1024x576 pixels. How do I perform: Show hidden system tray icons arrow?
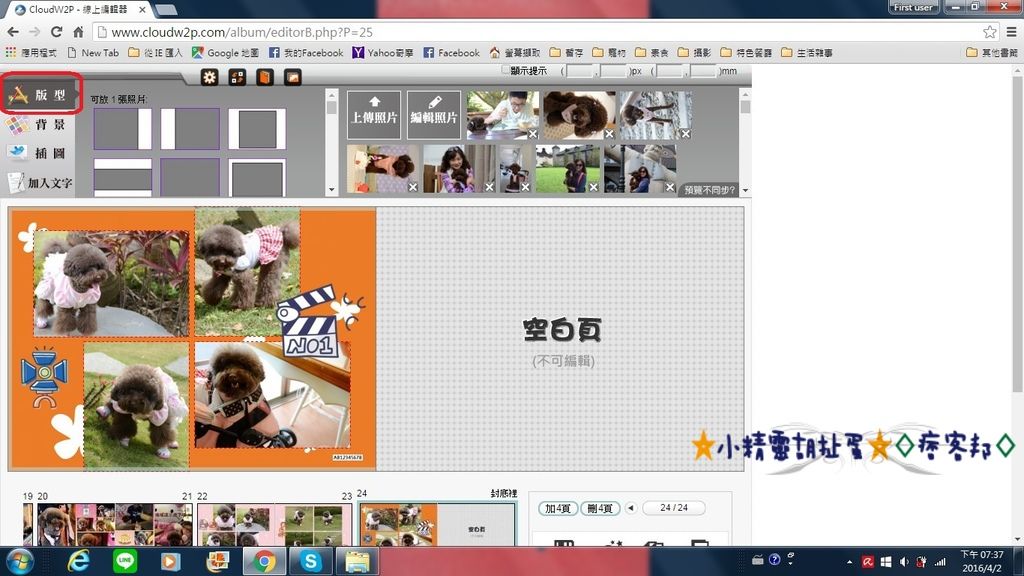click(x=849, y=562)
